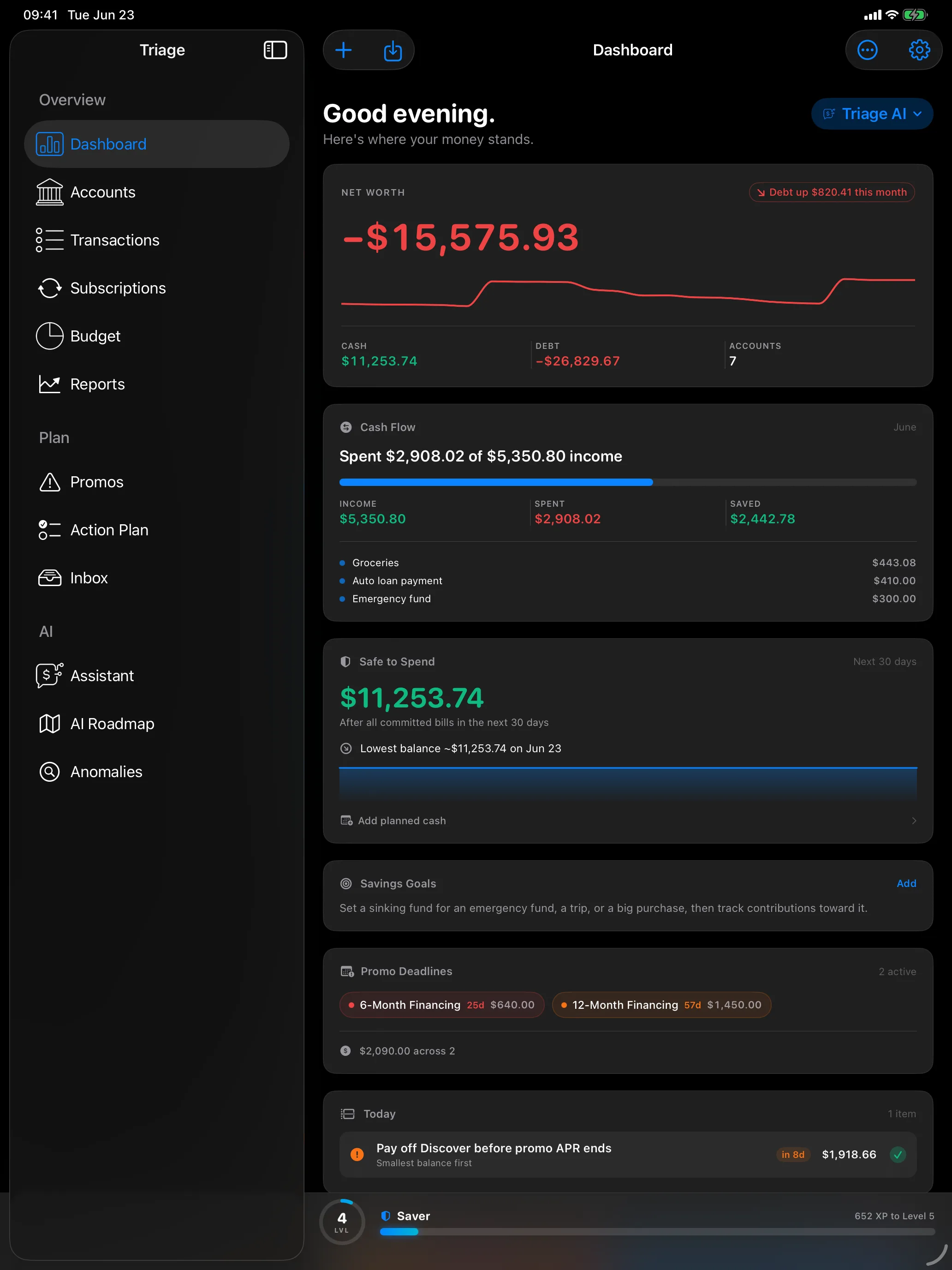Mark Discover payoff task as complete
Screen dimensions: 952x1270
(x=898, y=1154)
